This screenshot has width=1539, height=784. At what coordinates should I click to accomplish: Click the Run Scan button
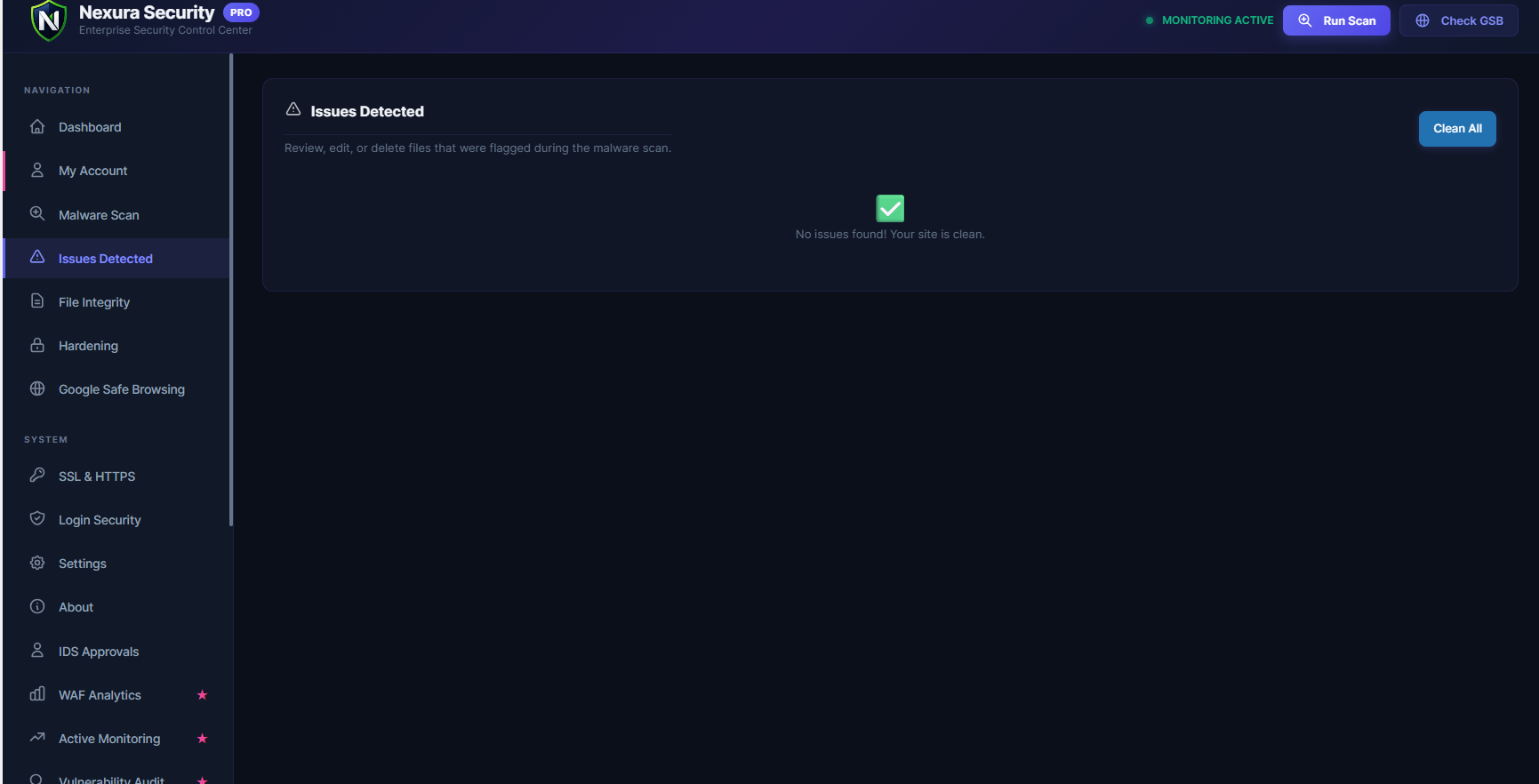coord(1336,20)
